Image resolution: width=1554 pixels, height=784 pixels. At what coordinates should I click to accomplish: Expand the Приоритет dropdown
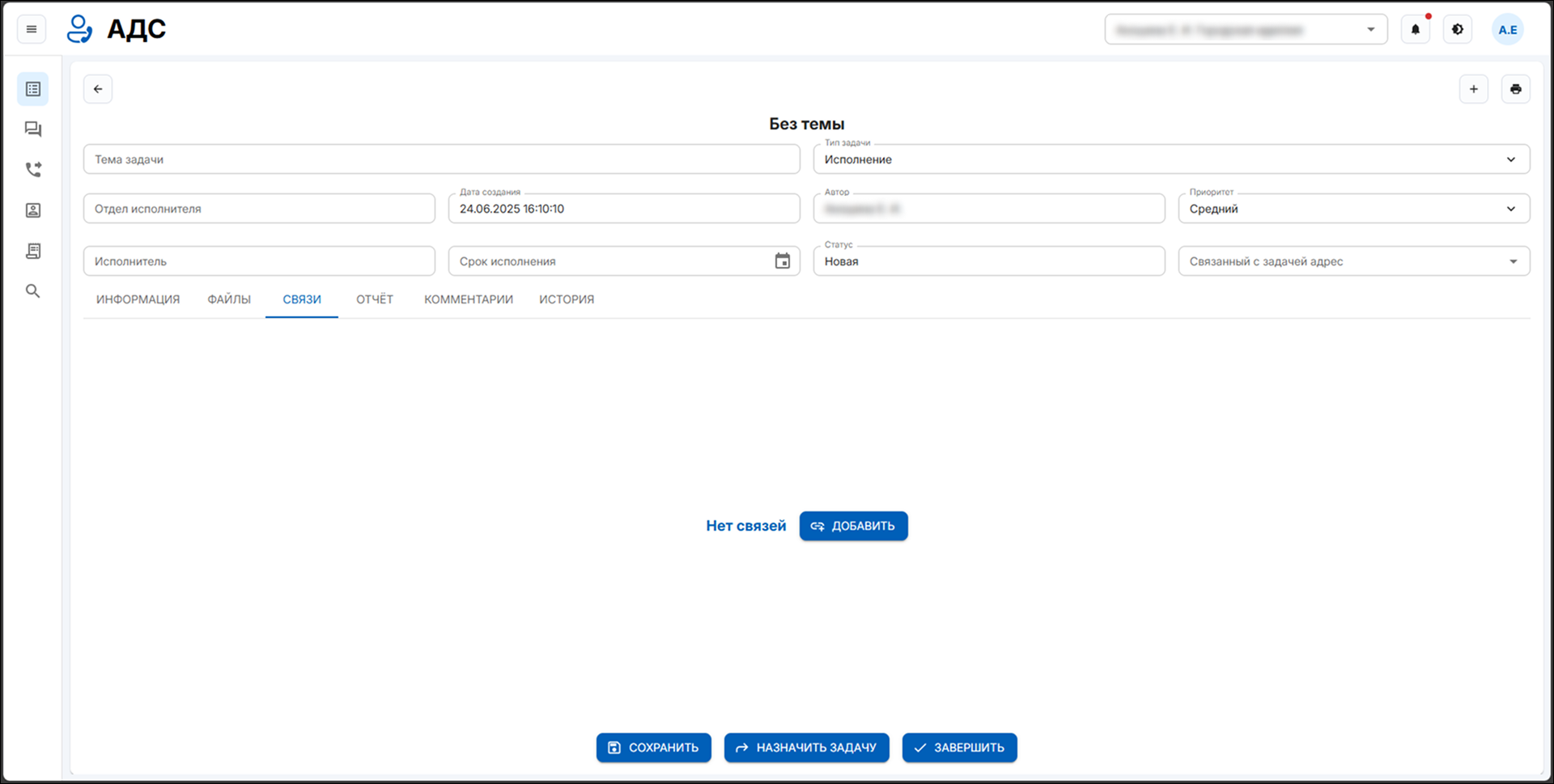click(1510, 209)
